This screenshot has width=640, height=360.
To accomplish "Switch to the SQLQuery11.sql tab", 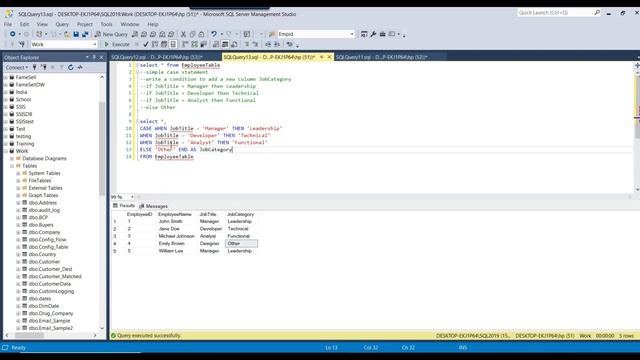I will pyautogui.click(x=381, y=57).
